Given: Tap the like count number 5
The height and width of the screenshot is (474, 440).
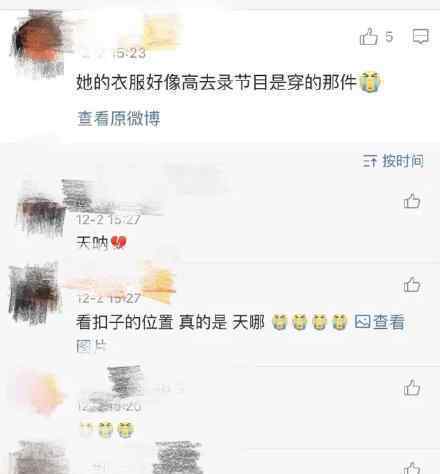Looking at the screenshot, I should (389, 36).
